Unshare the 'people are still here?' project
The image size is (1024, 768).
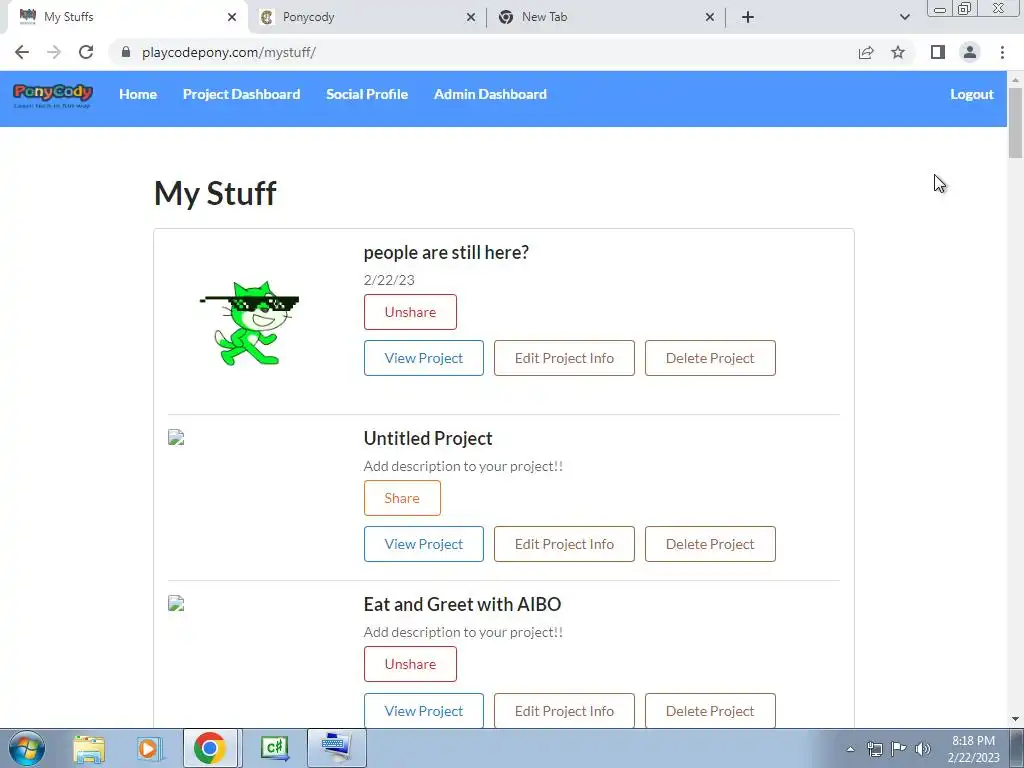410,312
